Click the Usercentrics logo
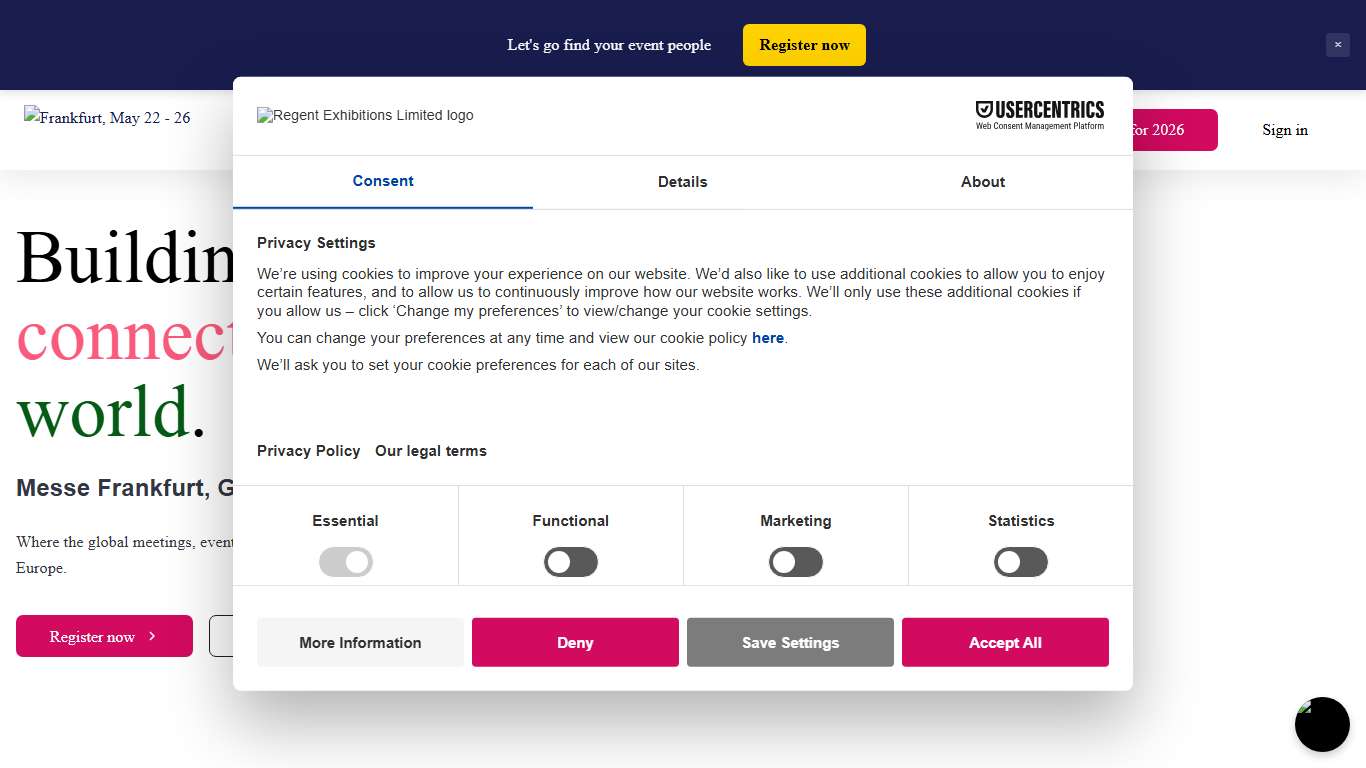Screen dimensions: 1366x768 pos(1040,115)
